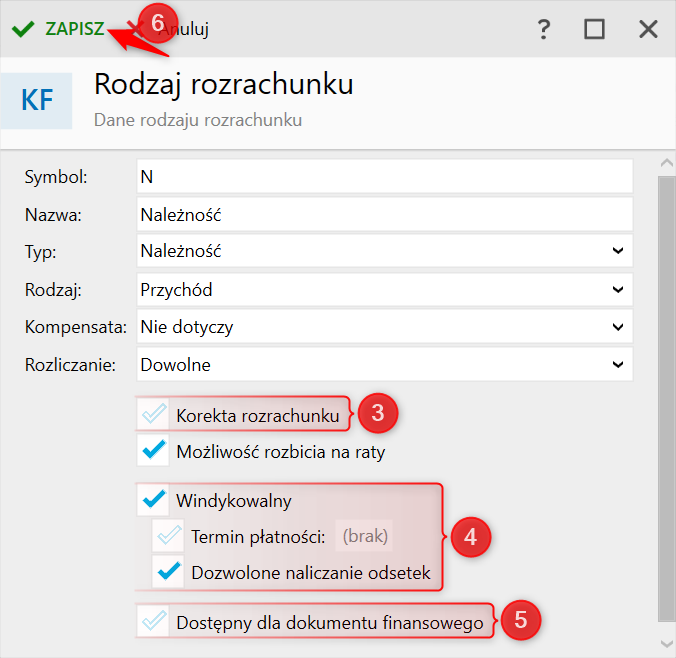
Task: Close the Rodzaj rozrachunku dialog
Action: [648, 29]
